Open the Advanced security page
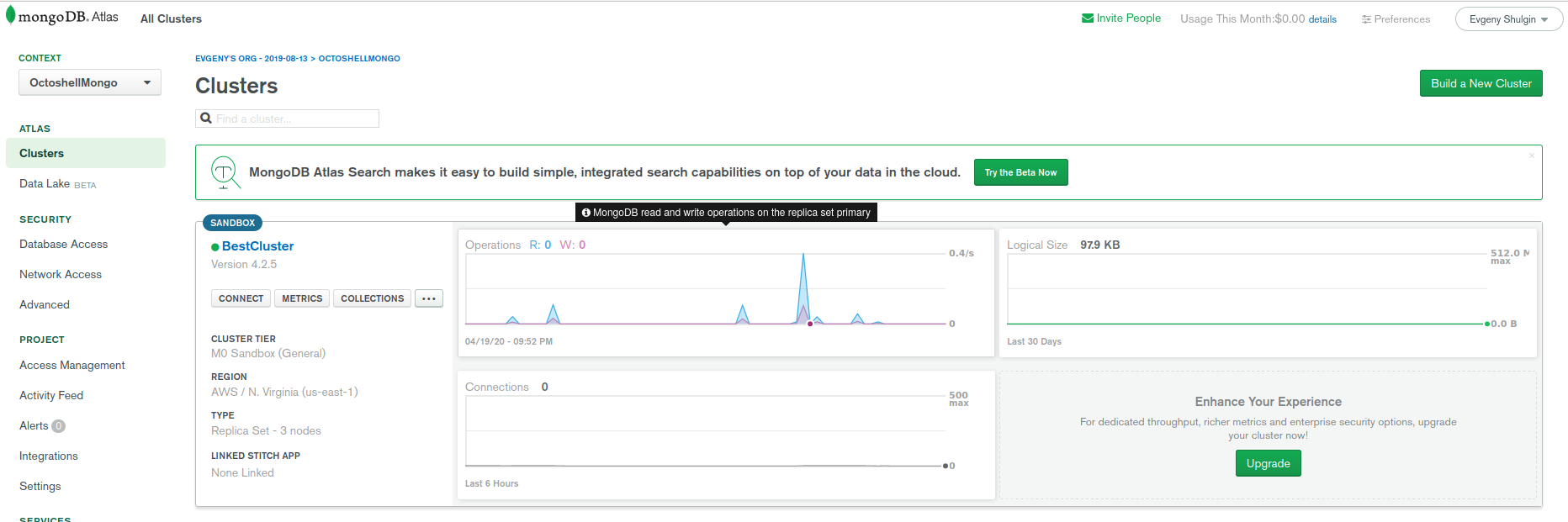 tap(45, 304)
